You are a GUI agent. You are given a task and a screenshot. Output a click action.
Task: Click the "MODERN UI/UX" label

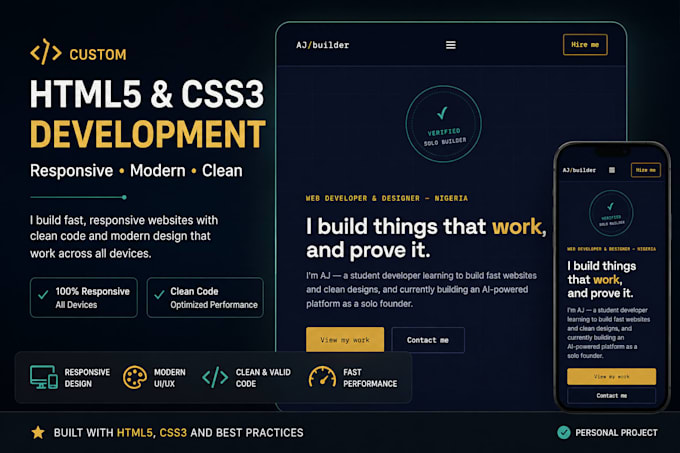170,378
